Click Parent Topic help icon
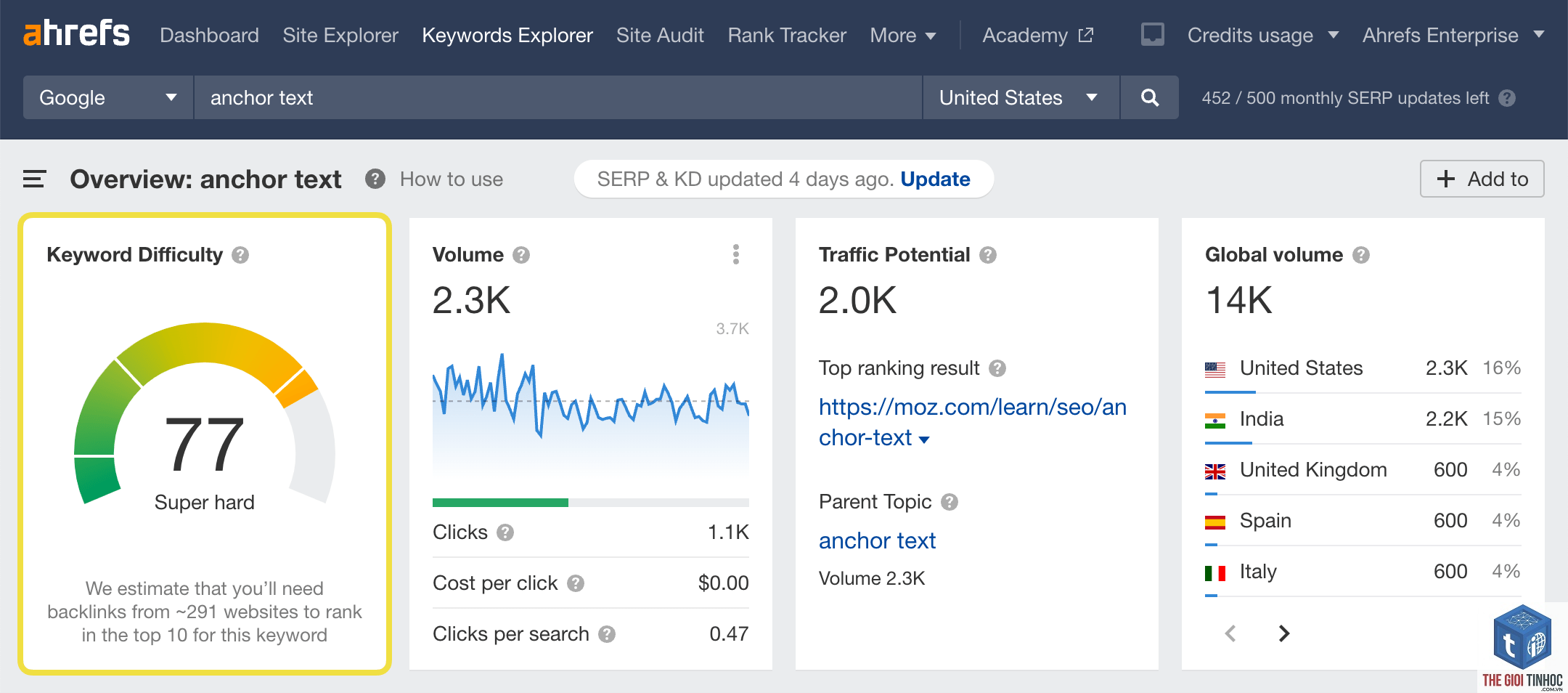1568x693 pixels. [950, 502]
